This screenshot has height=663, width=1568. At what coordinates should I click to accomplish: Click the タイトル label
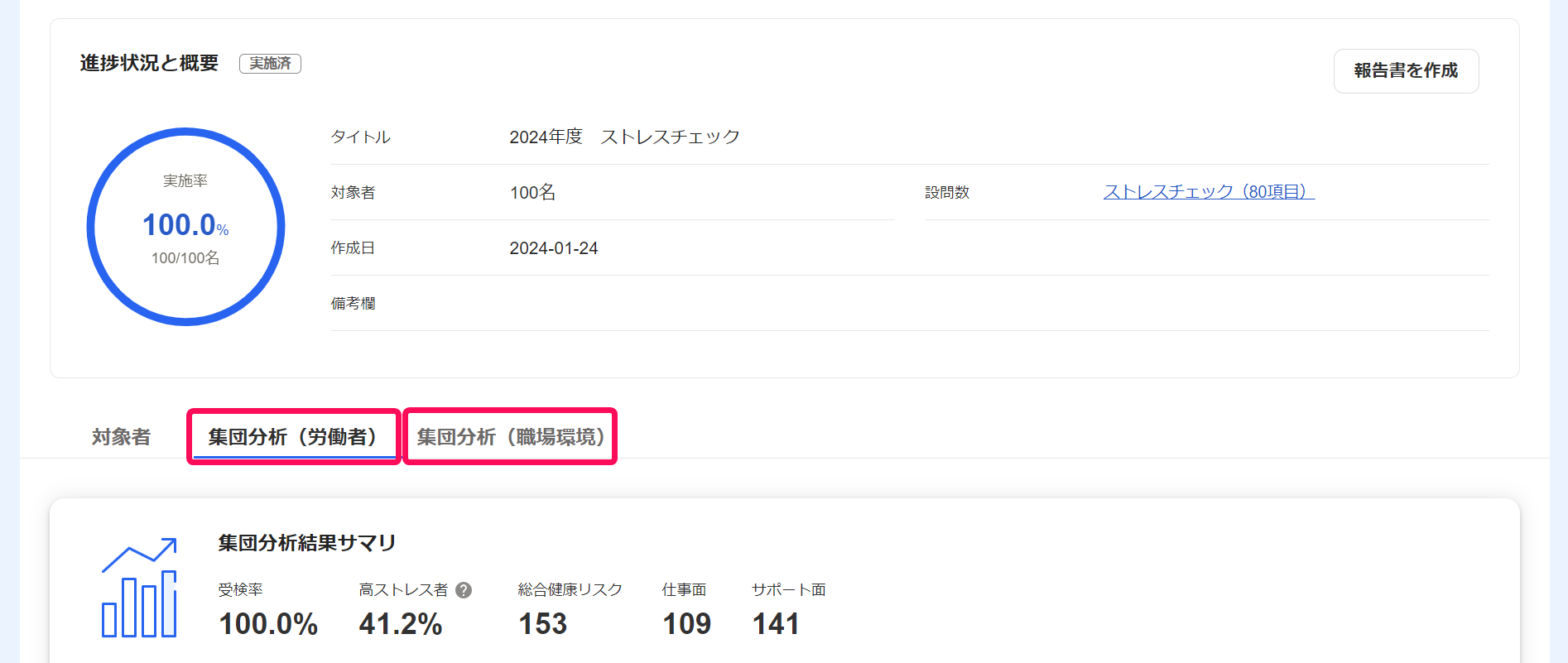(360, 137)
